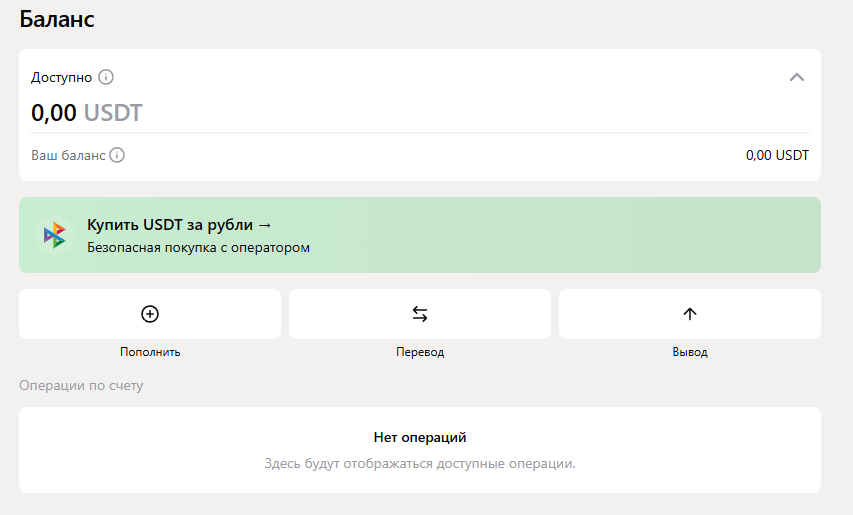Click the colorful operator logo icon

click(54, 235)
